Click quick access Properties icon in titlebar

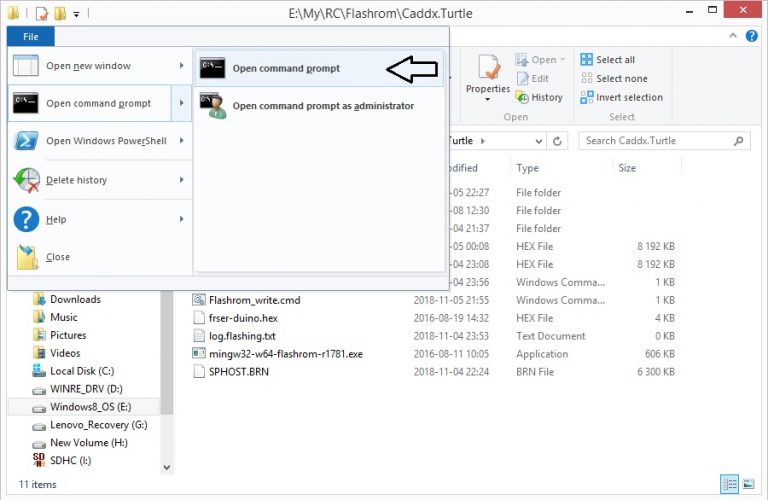pyautogui.click(x=42, y=13)
